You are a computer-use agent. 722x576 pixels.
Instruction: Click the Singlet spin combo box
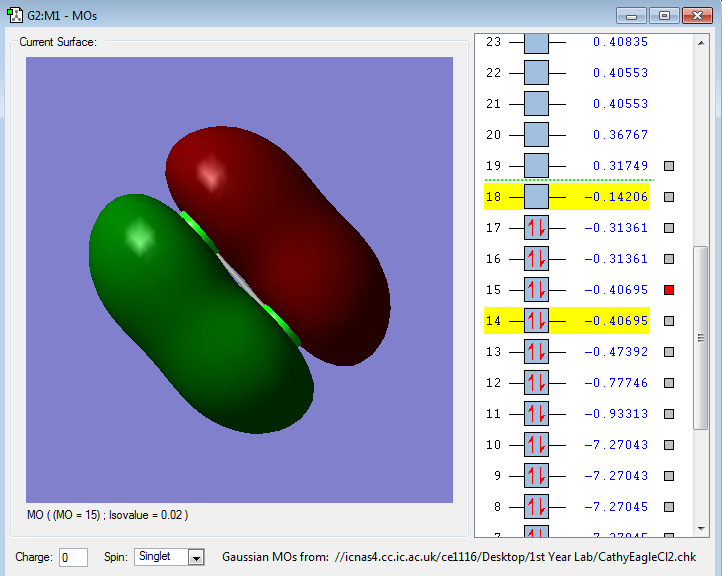click(x=169, y=557)
